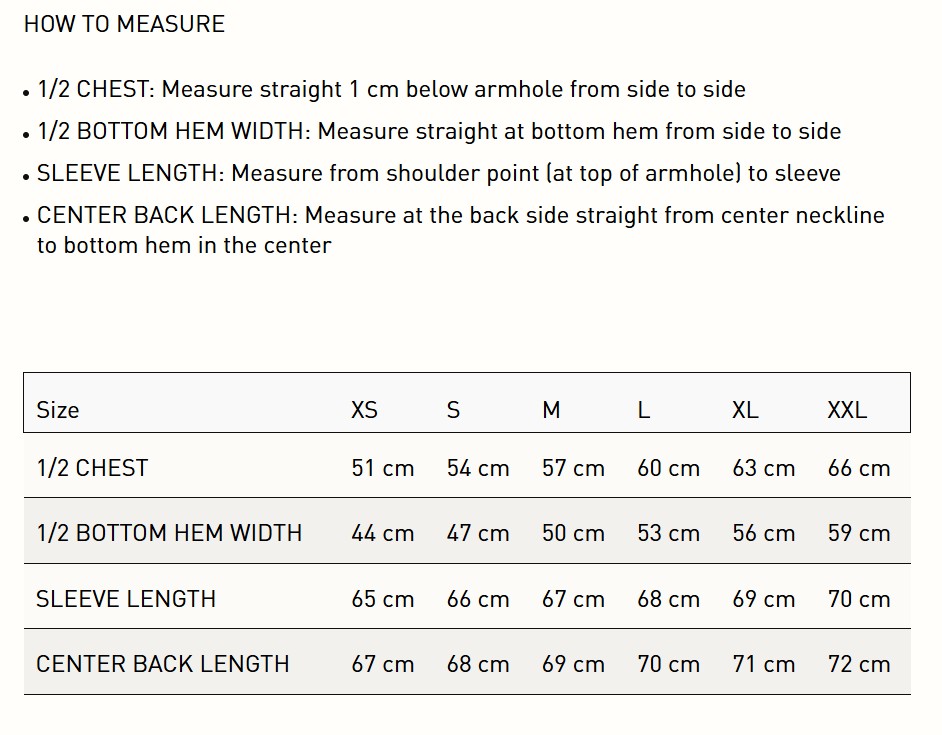Click the 68 cm sleeve length for L
This screenshot has height=735, width=942.
(668, 599)
